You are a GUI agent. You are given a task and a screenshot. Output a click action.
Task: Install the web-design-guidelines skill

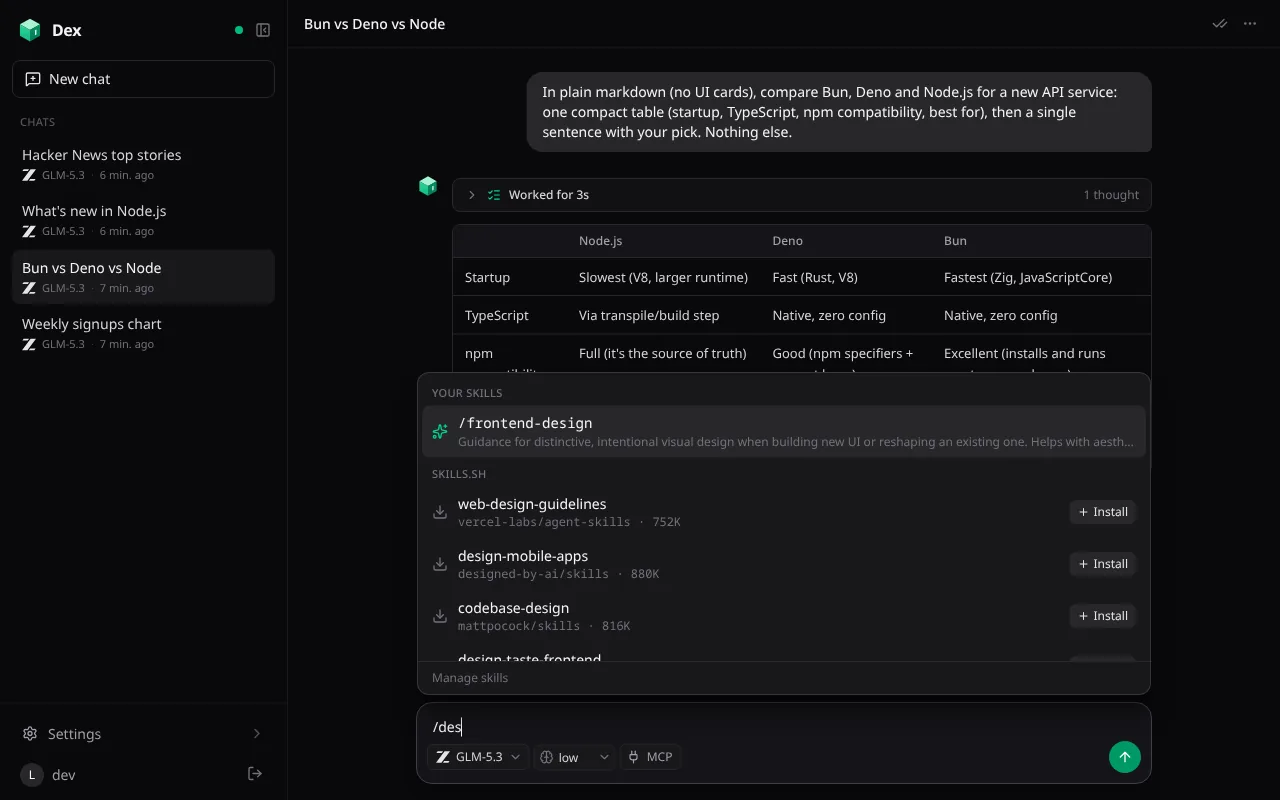[x=1103, y=512]
